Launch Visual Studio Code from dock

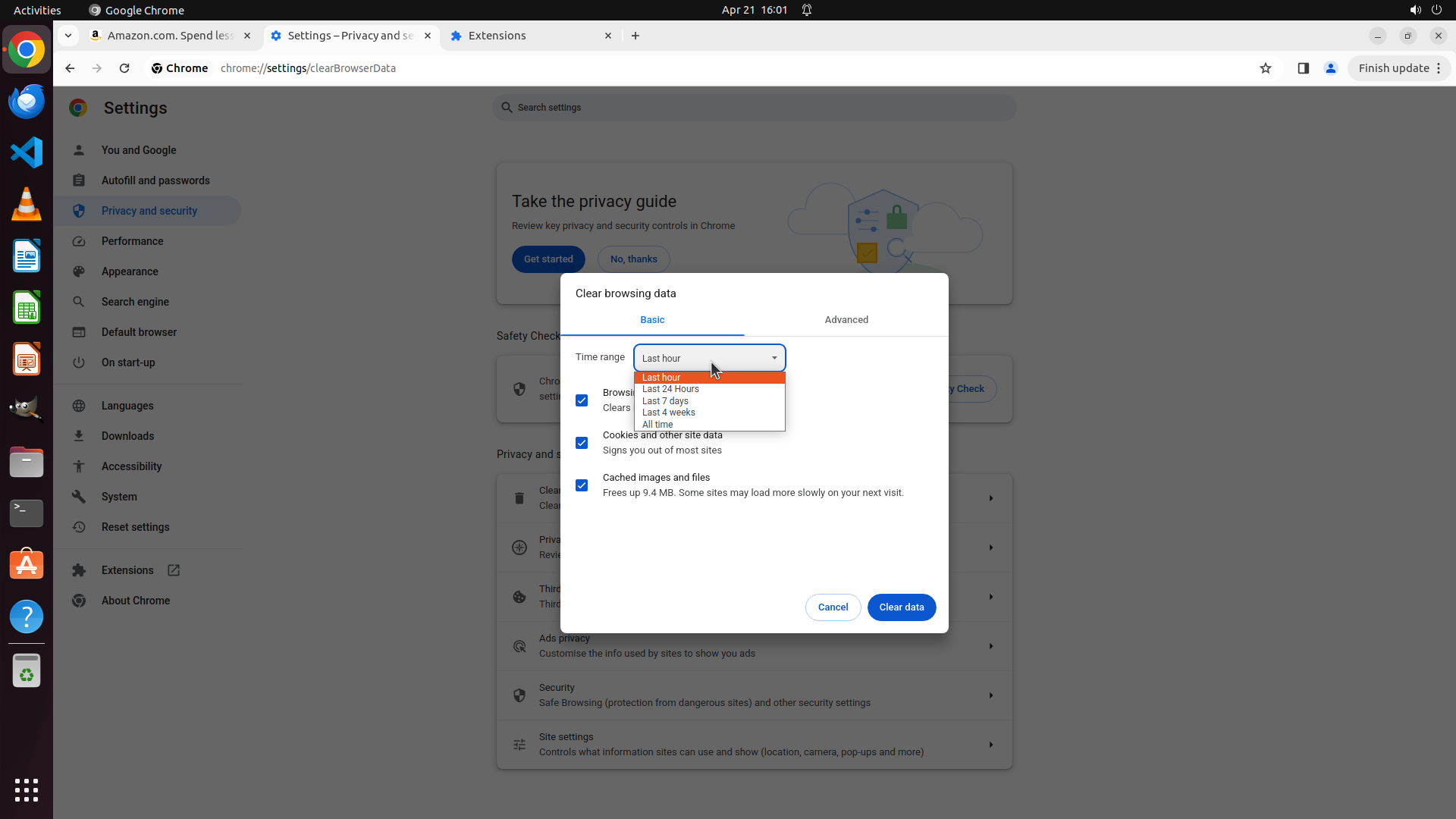pos(27,152)
